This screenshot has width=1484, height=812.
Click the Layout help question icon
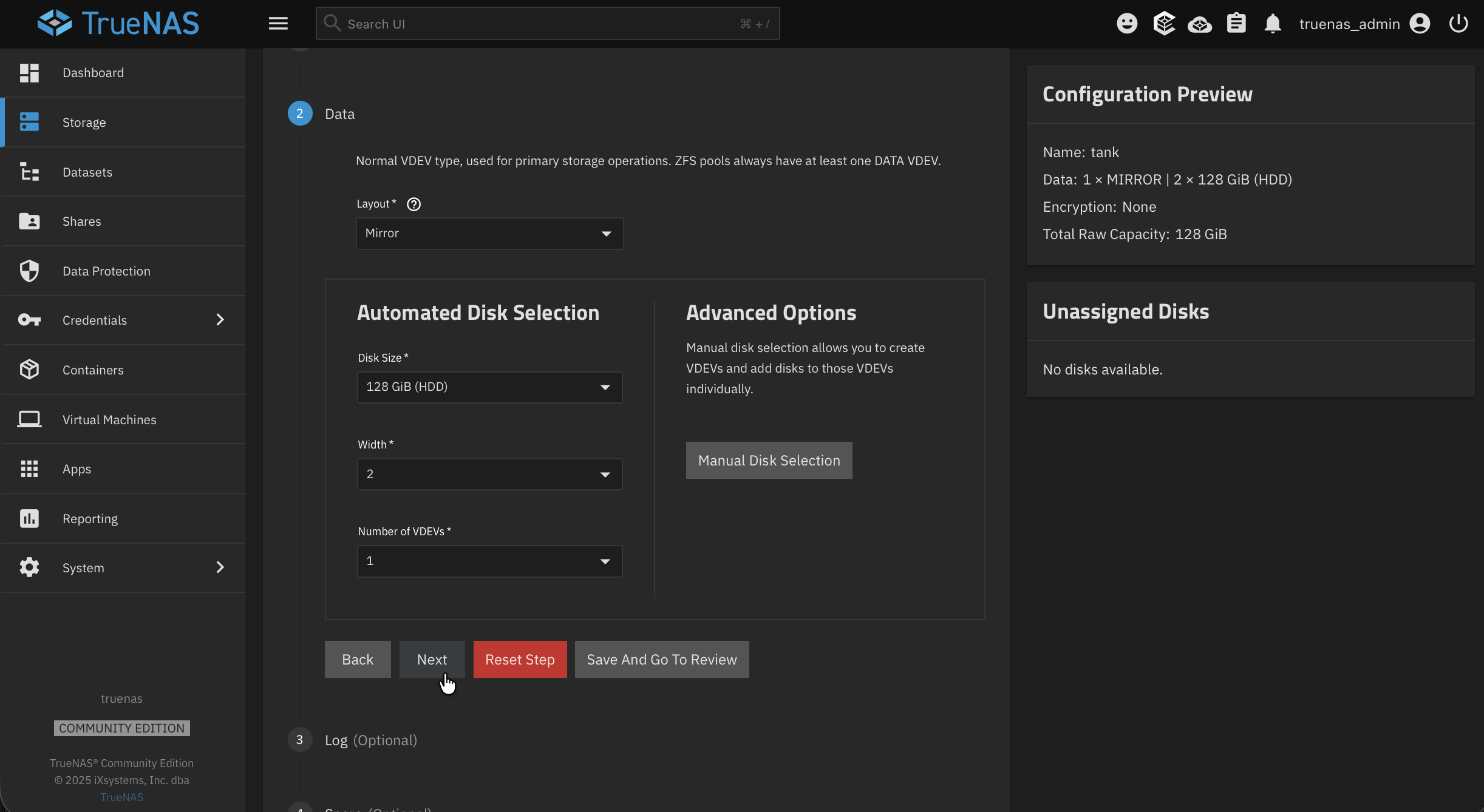tap(414, 204)
